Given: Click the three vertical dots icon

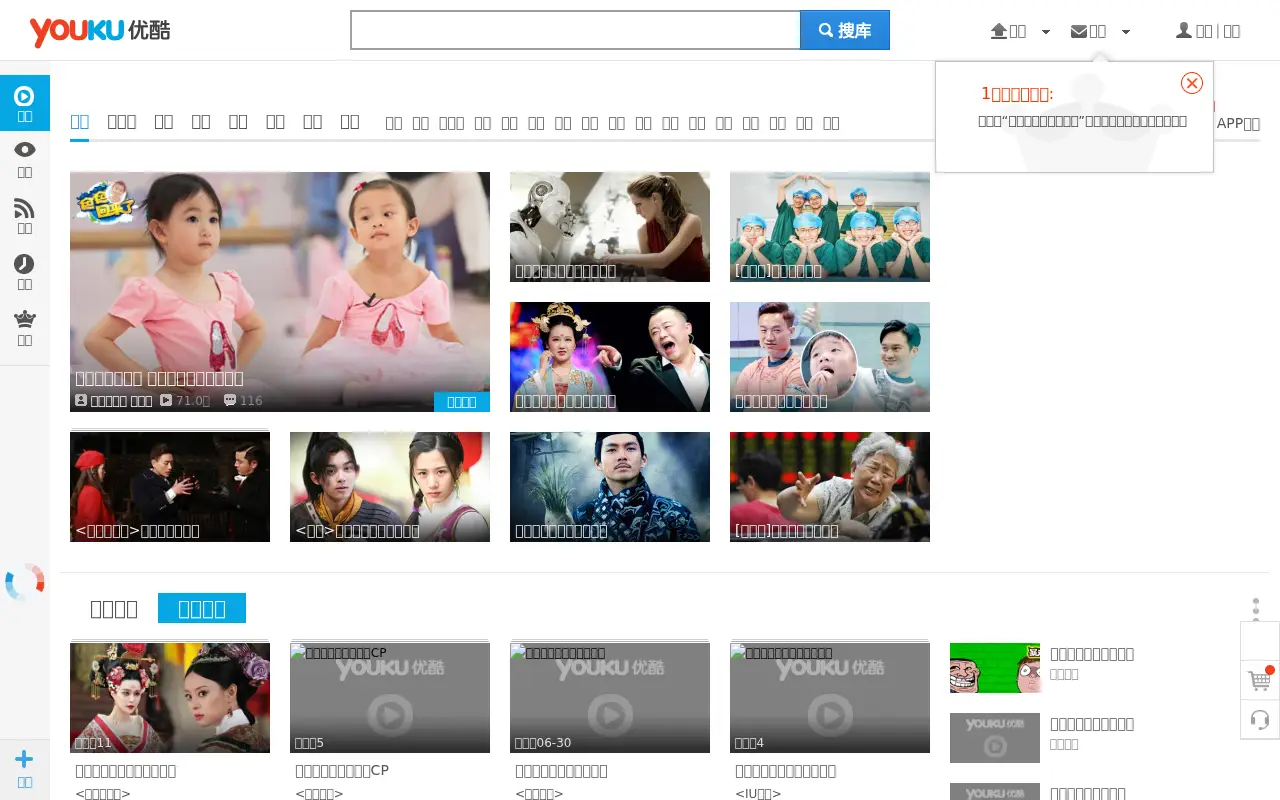Looking at the screenshot, I should pos(1256,610).
